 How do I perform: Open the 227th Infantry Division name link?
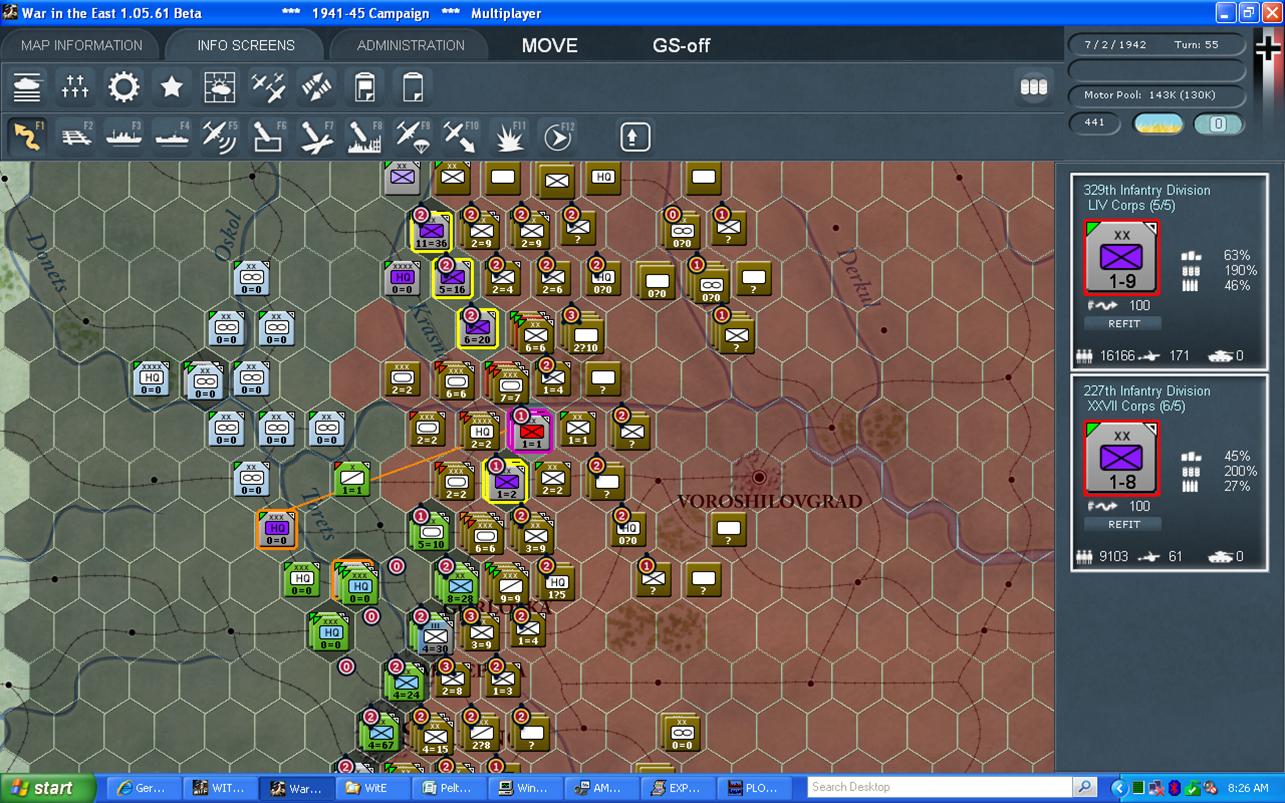pos(1147,391)
